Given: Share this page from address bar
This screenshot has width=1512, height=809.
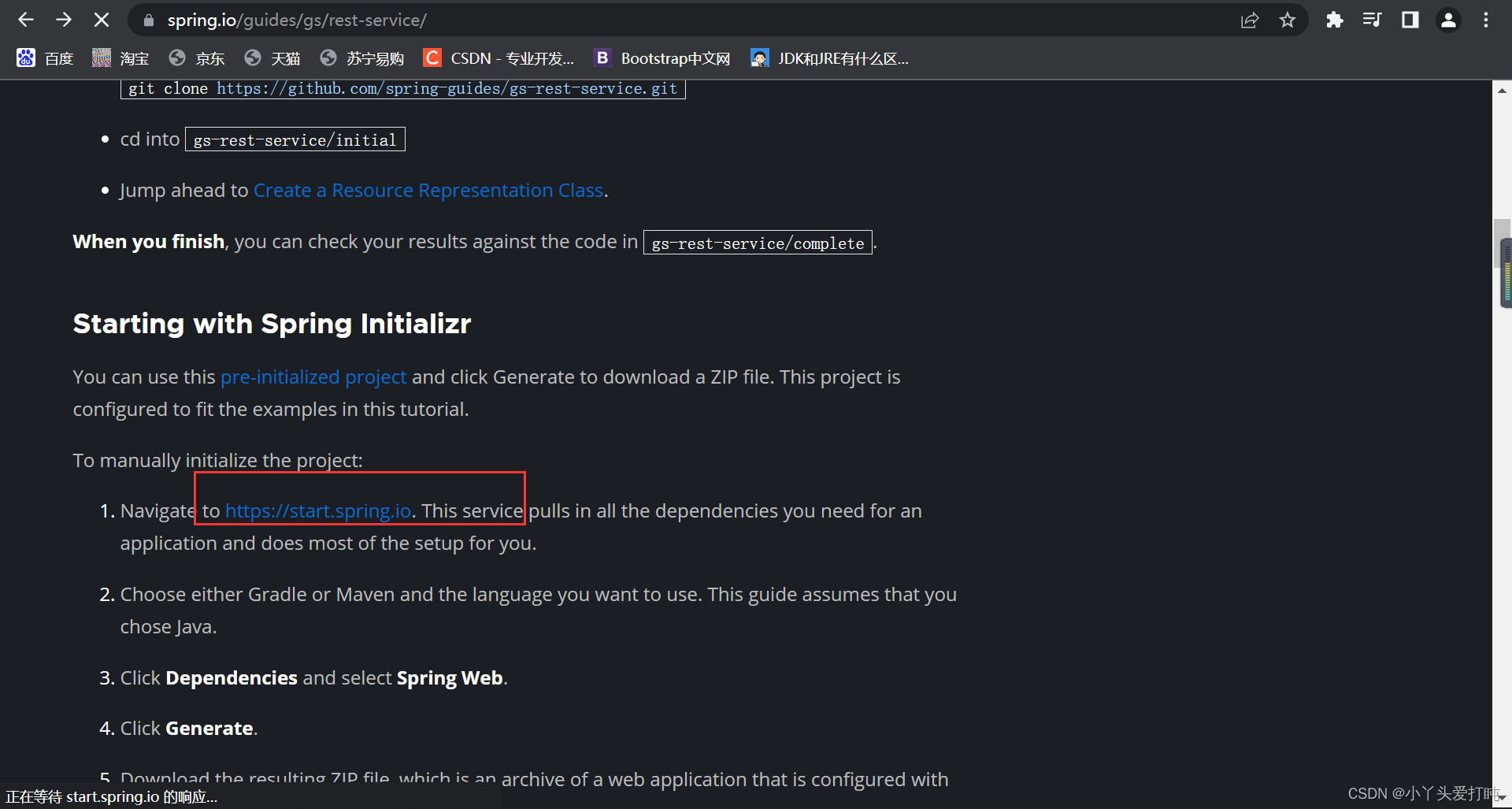Looking at the screenshot, I should pyautogui.click(x=1250, y=20).
